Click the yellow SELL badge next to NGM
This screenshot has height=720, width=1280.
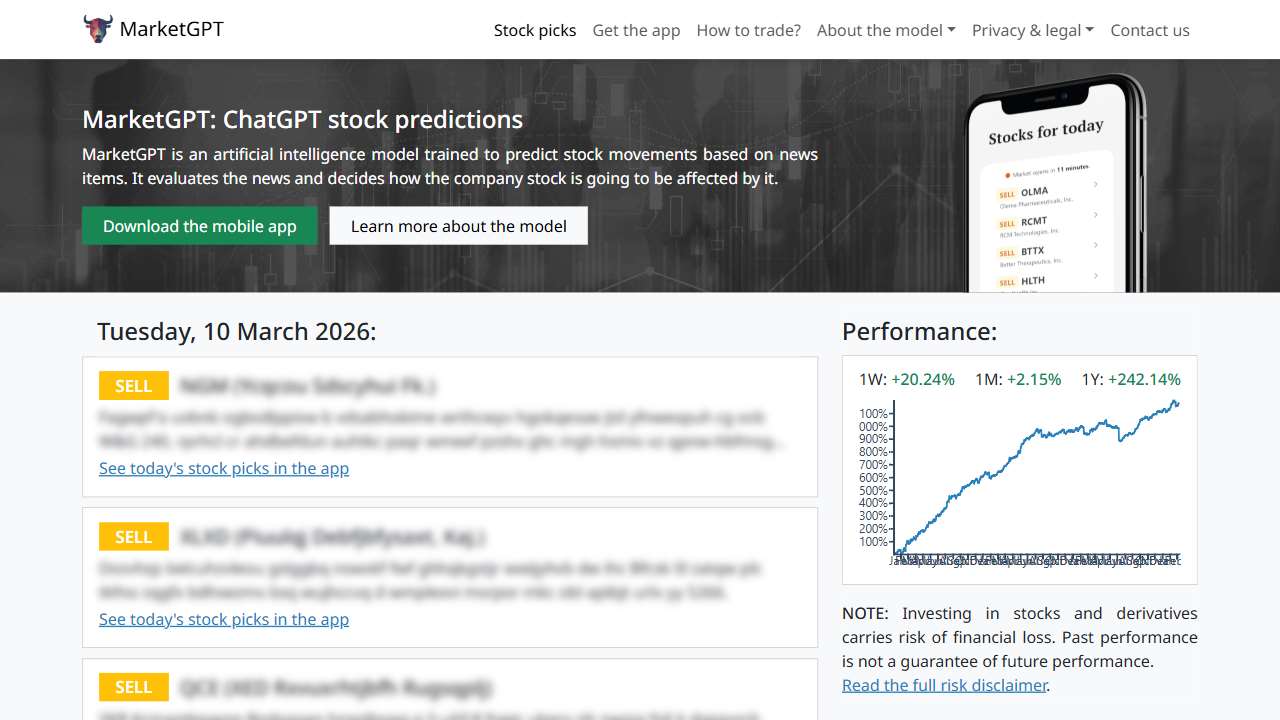pyautogui.click(x=133, y=385)
